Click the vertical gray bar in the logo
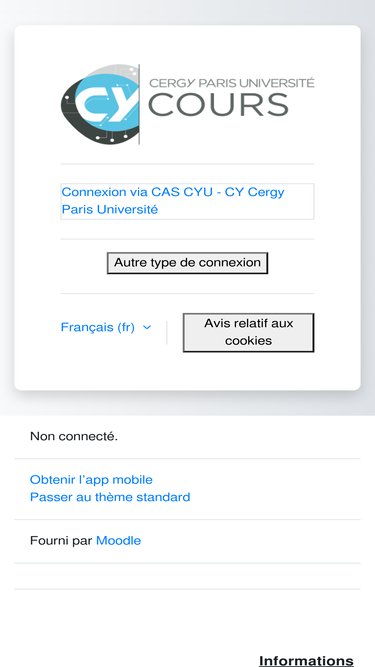Image resolution: width=375 pixels, height=667 pixels. point(139,104)
